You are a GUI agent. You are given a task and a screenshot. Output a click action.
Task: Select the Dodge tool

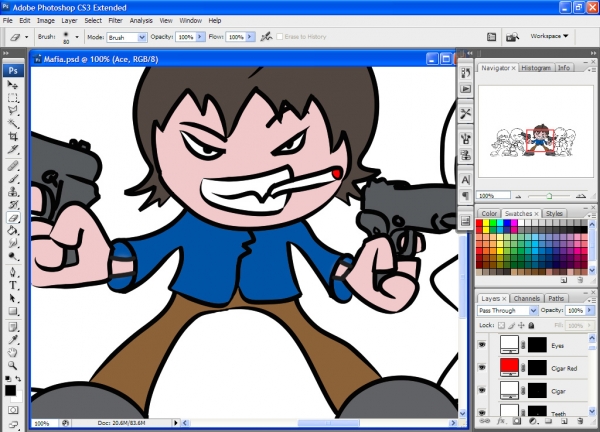pyautogui.click(x=13, y=256)
